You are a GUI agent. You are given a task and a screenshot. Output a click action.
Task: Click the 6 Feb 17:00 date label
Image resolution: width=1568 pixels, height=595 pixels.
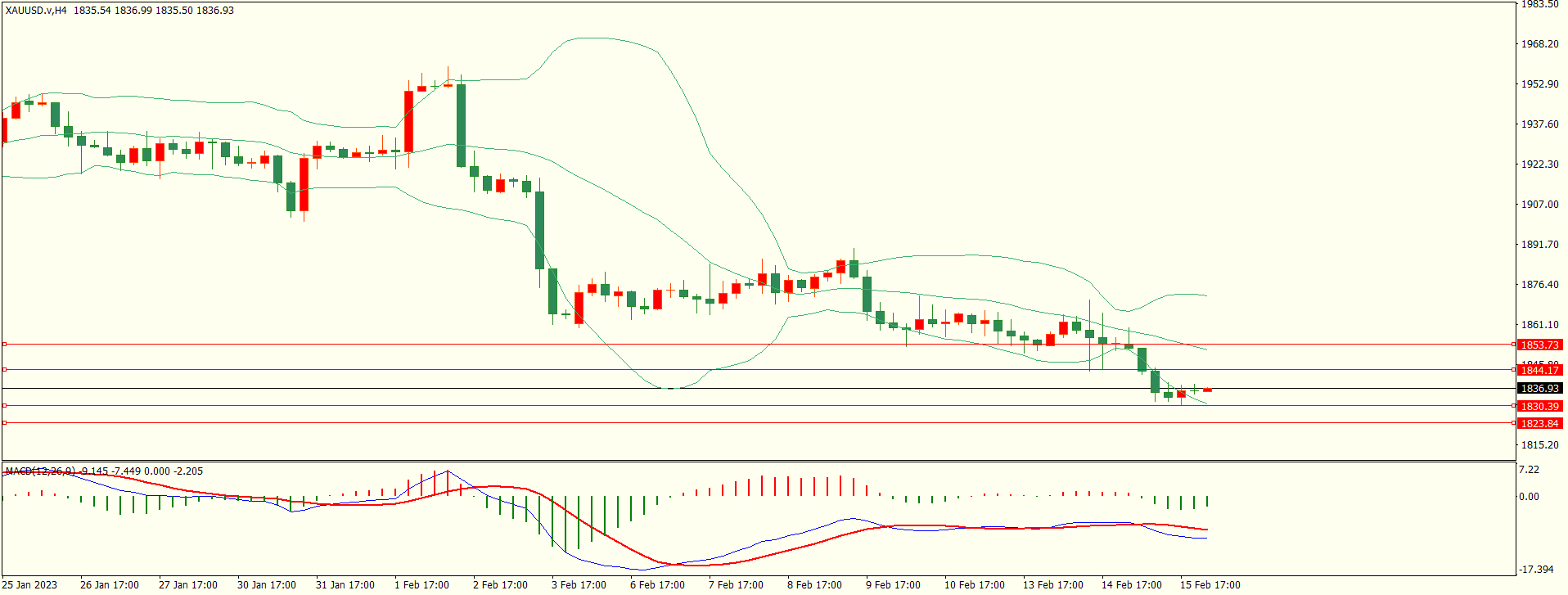[657, 585]
